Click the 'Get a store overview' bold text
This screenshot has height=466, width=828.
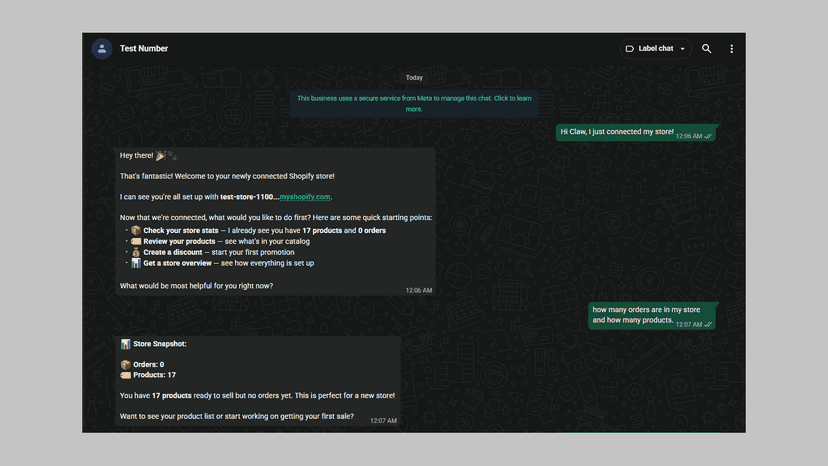tap(177, 263)
